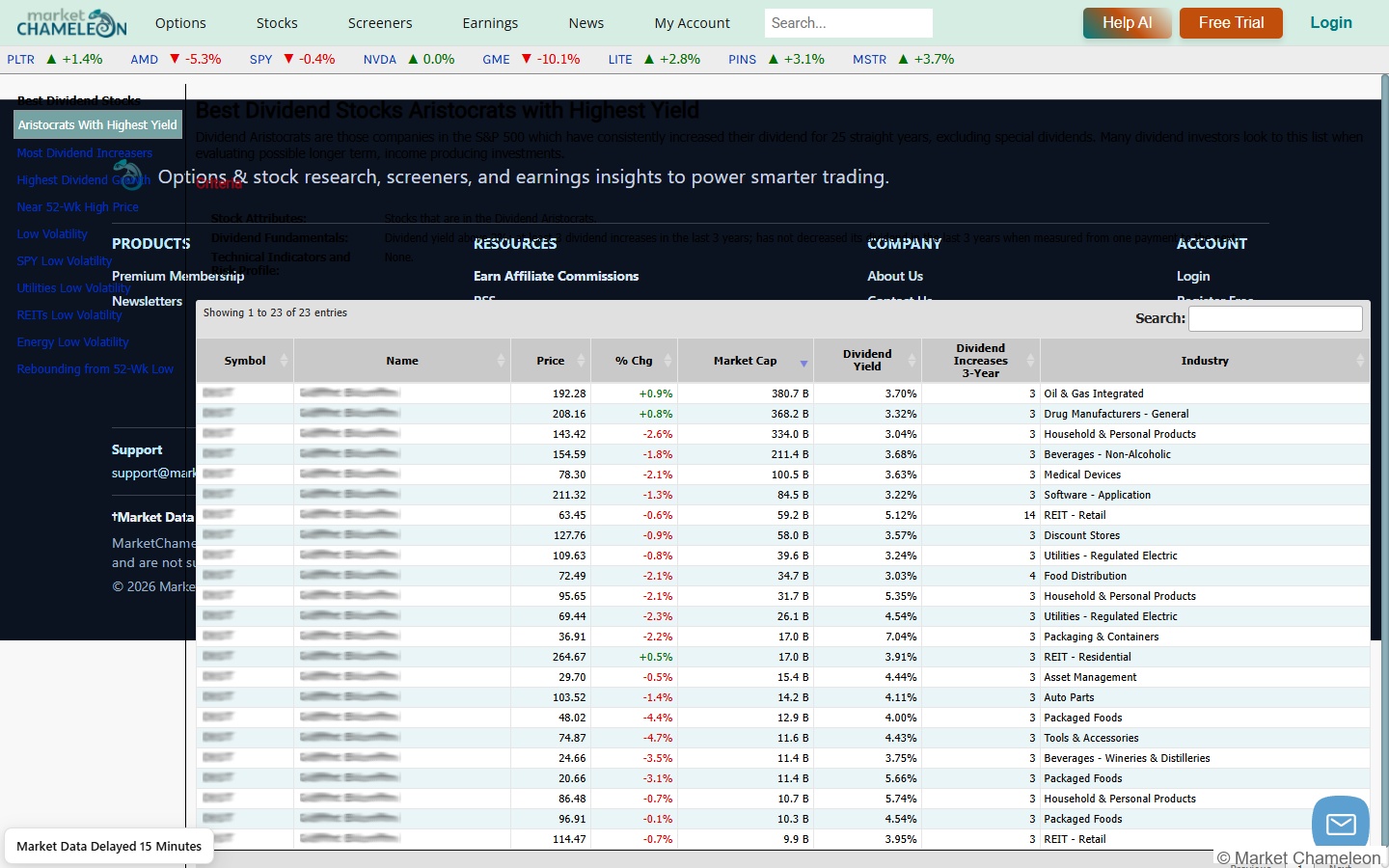Sort table by Industry column
The width and height of the screenshot is (1389, 868).
[1205, 361]
